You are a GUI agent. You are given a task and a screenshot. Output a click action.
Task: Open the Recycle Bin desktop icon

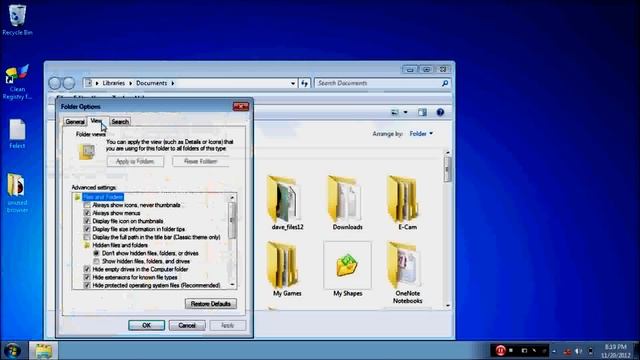(17, 20)
